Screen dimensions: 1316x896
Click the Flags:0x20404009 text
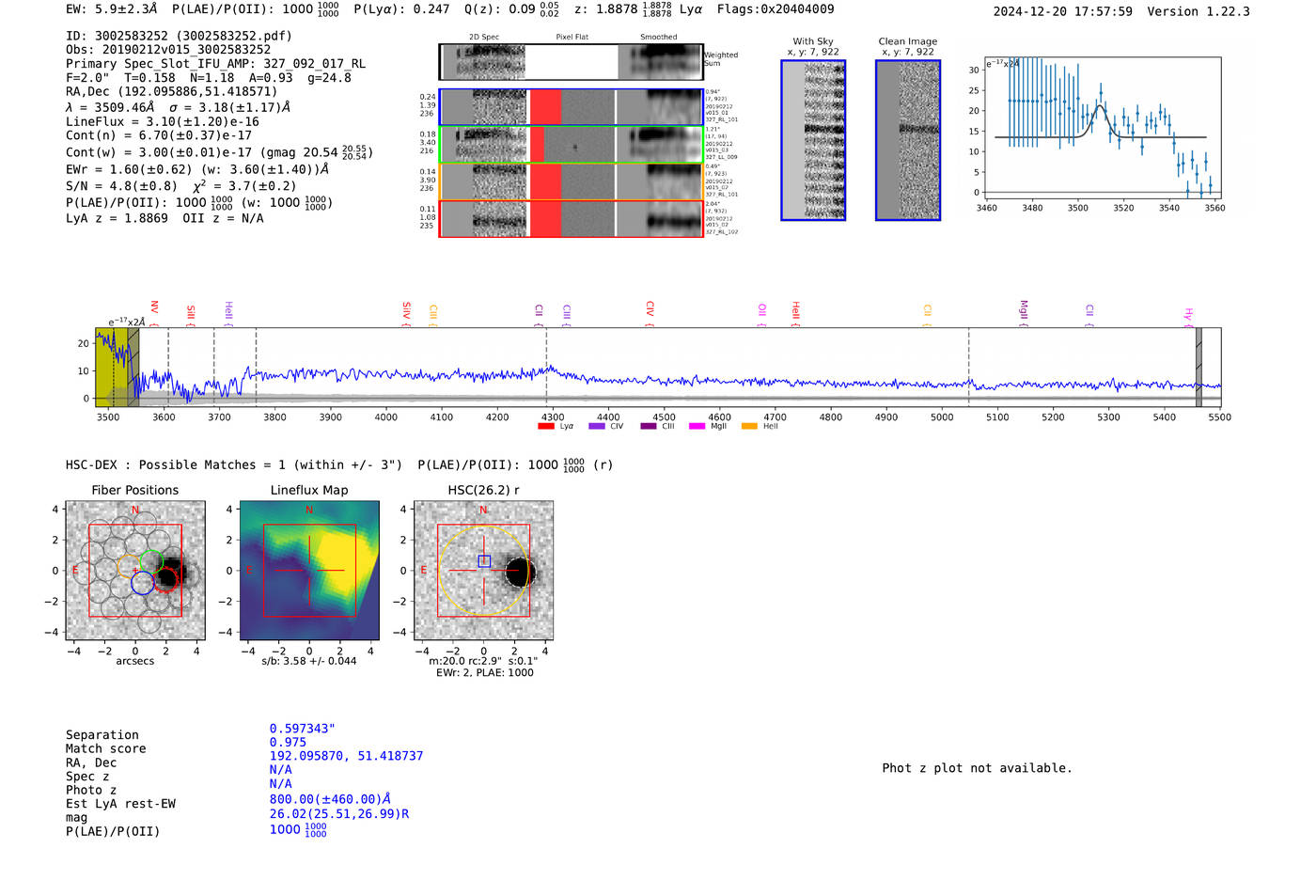775,9
